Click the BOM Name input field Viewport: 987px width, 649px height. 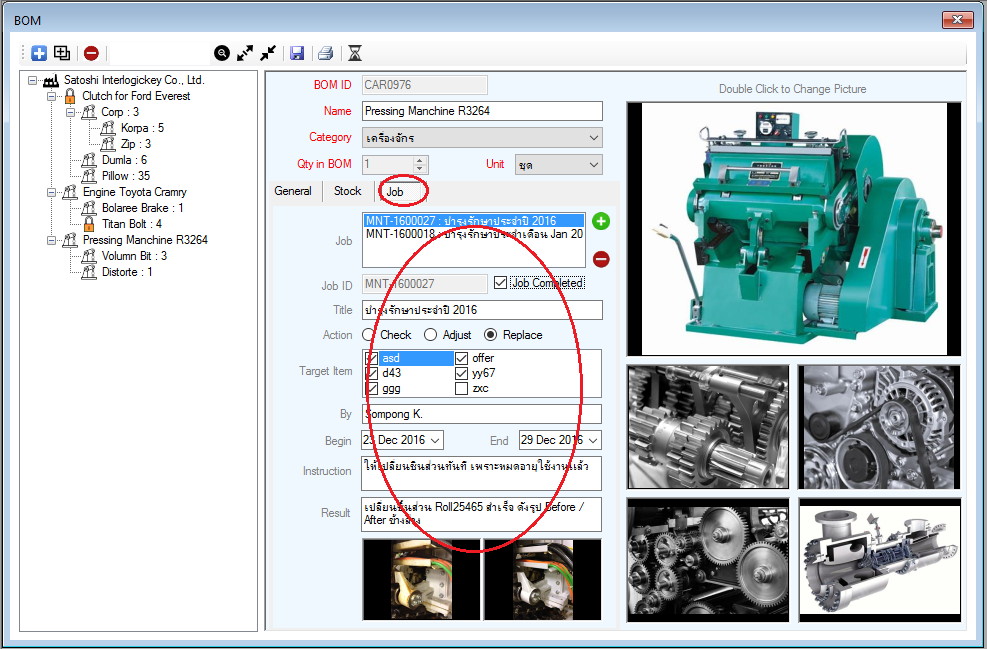point(482,111)
